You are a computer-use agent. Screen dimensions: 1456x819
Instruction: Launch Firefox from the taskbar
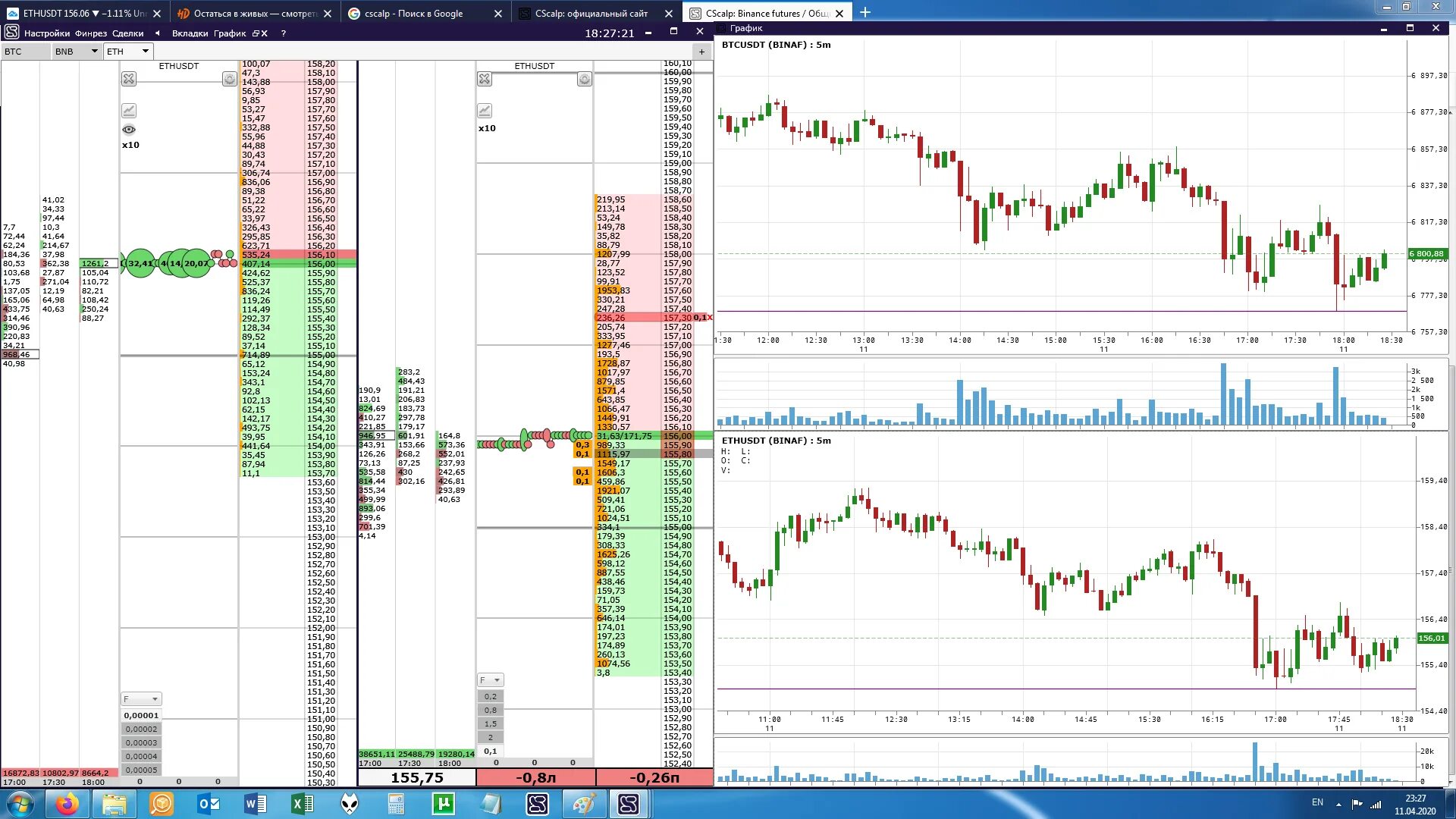67,804
